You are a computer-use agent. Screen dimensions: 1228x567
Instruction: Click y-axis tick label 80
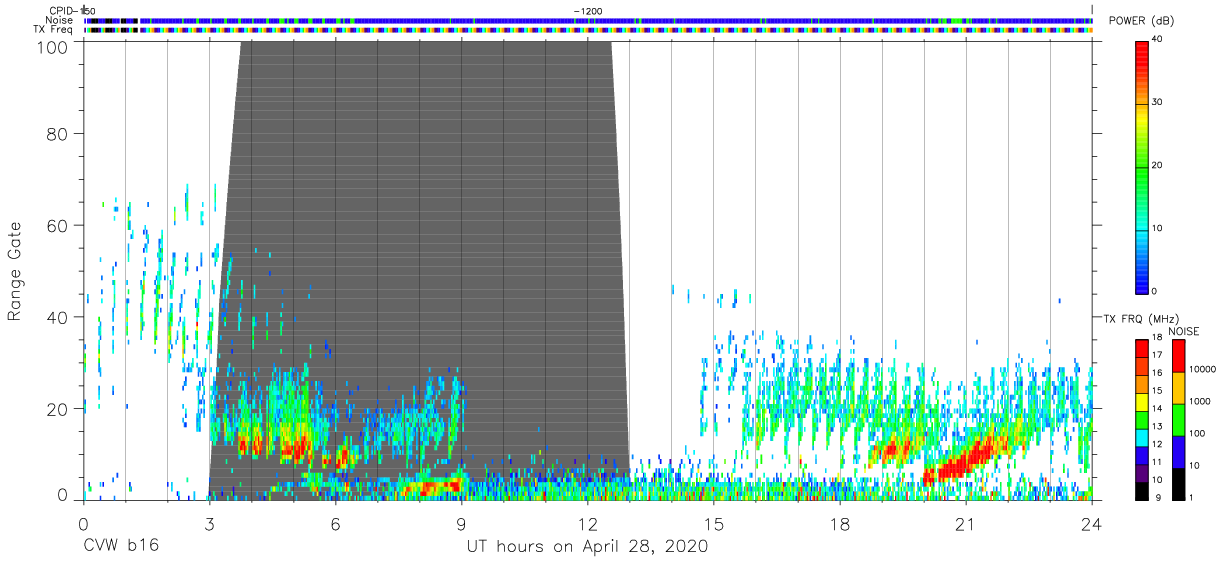coord(57,134)
